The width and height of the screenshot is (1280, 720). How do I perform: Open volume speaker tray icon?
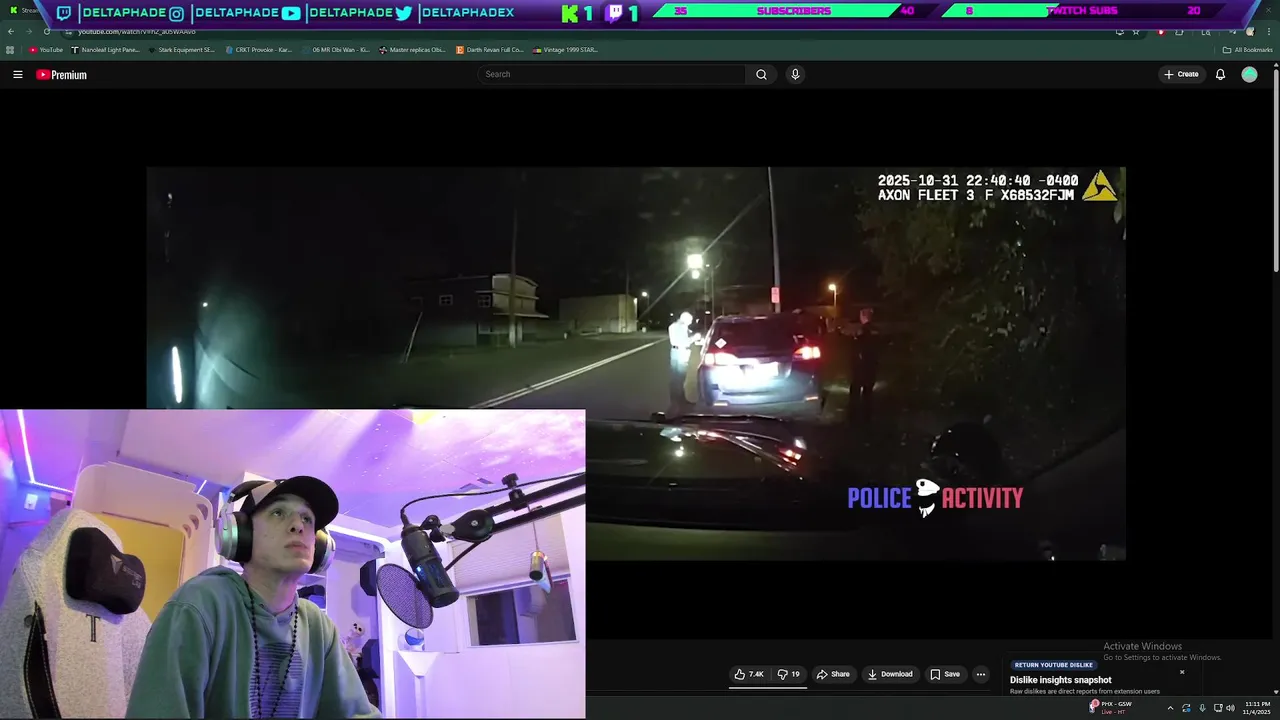1230,708
